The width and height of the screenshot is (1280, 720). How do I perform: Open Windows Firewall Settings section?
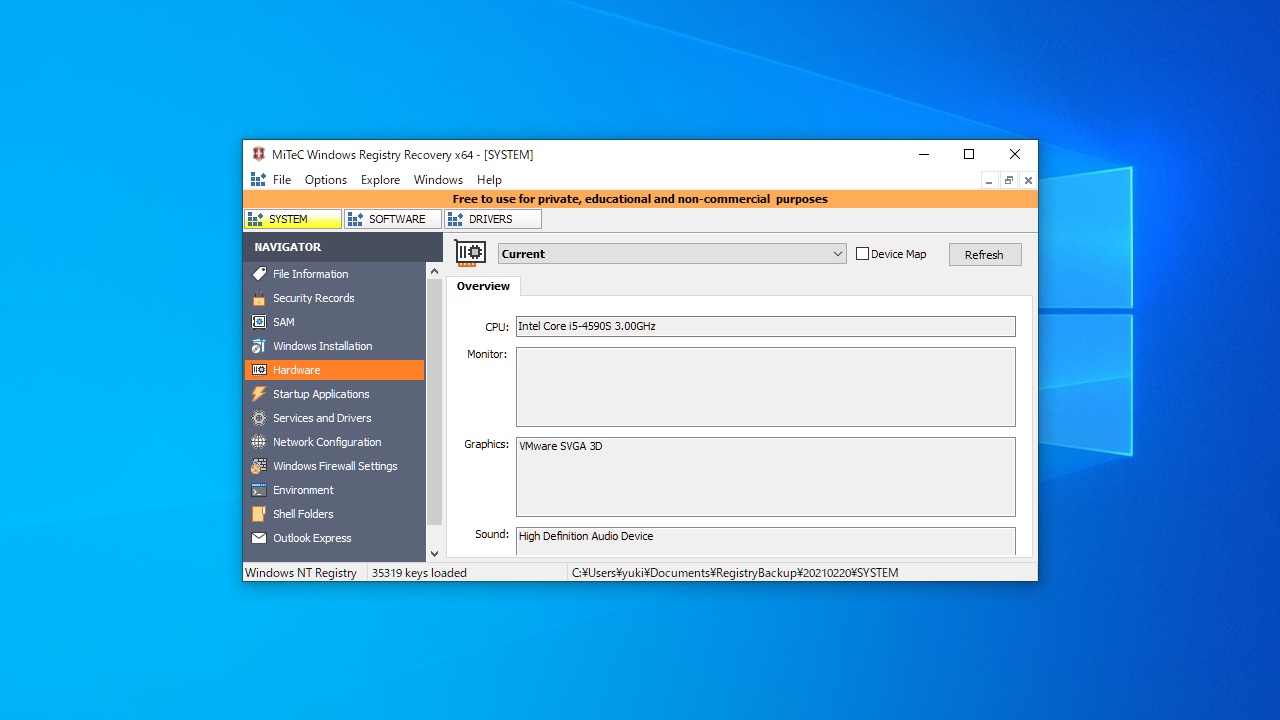click(x=334, y=466)
